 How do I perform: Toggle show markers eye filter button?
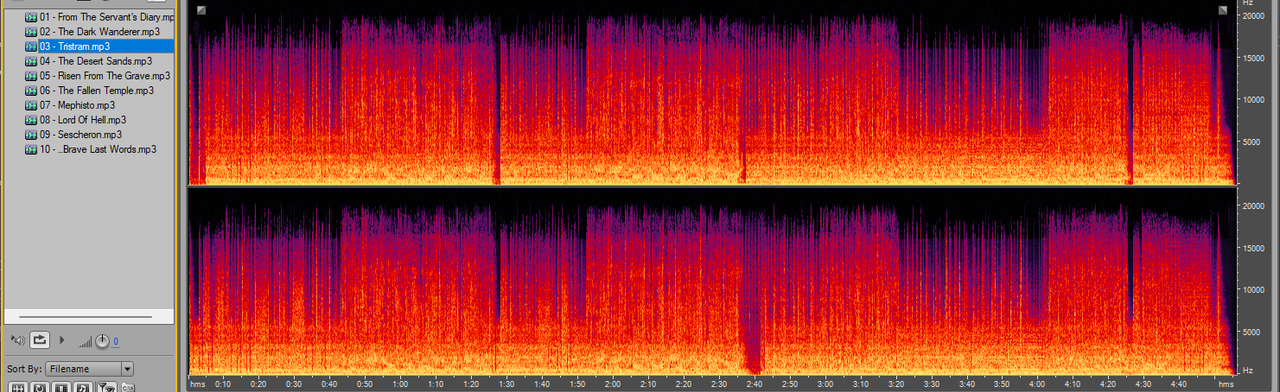(107, 387)
